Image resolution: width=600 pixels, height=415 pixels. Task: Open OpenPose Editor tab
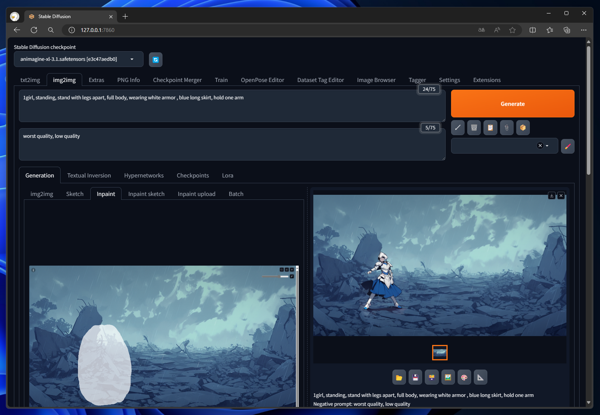tap(262, 80)
